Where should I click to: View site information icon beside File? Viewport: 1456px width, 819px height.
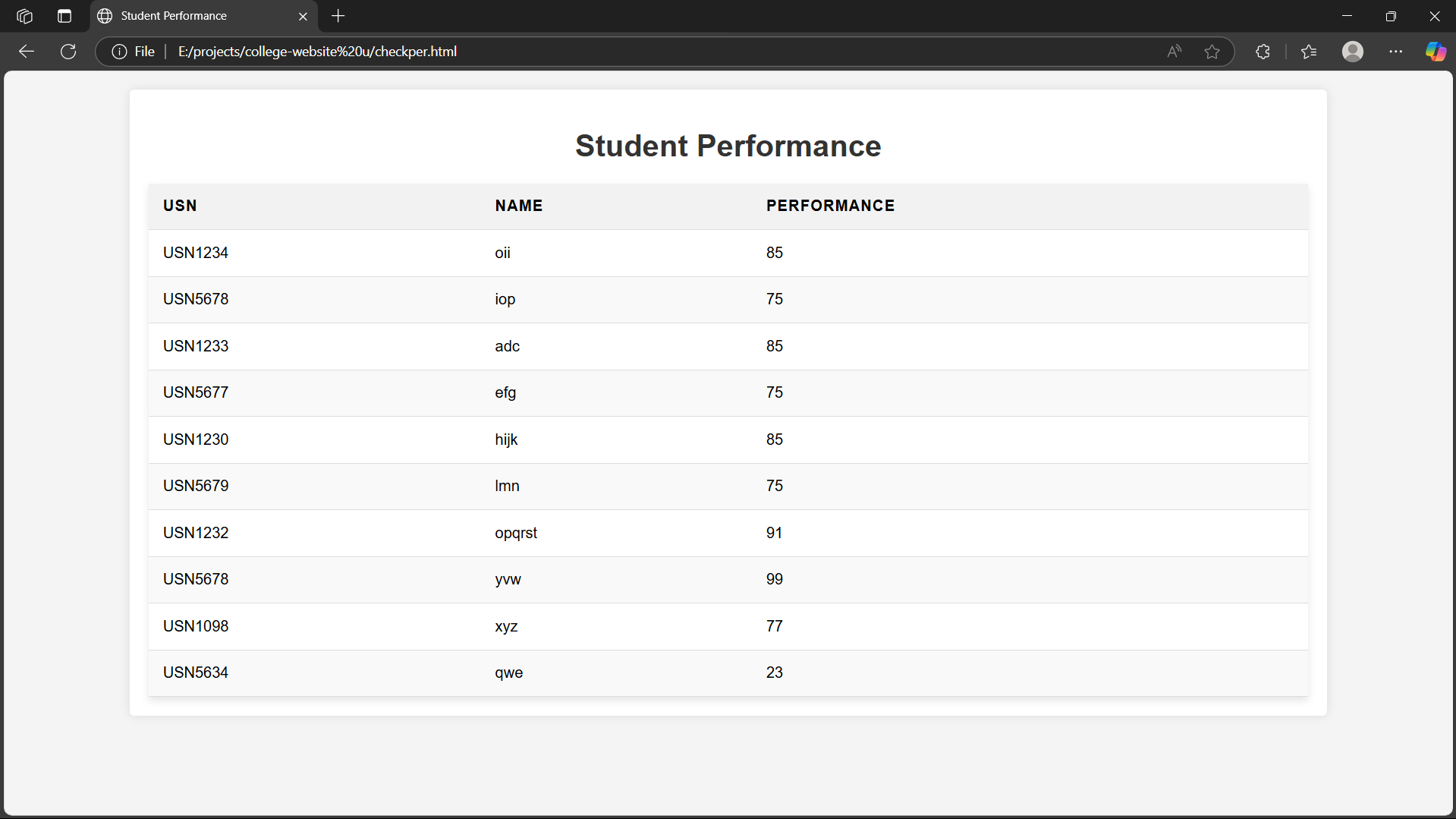pyautogui.click(x=119, y=52)
